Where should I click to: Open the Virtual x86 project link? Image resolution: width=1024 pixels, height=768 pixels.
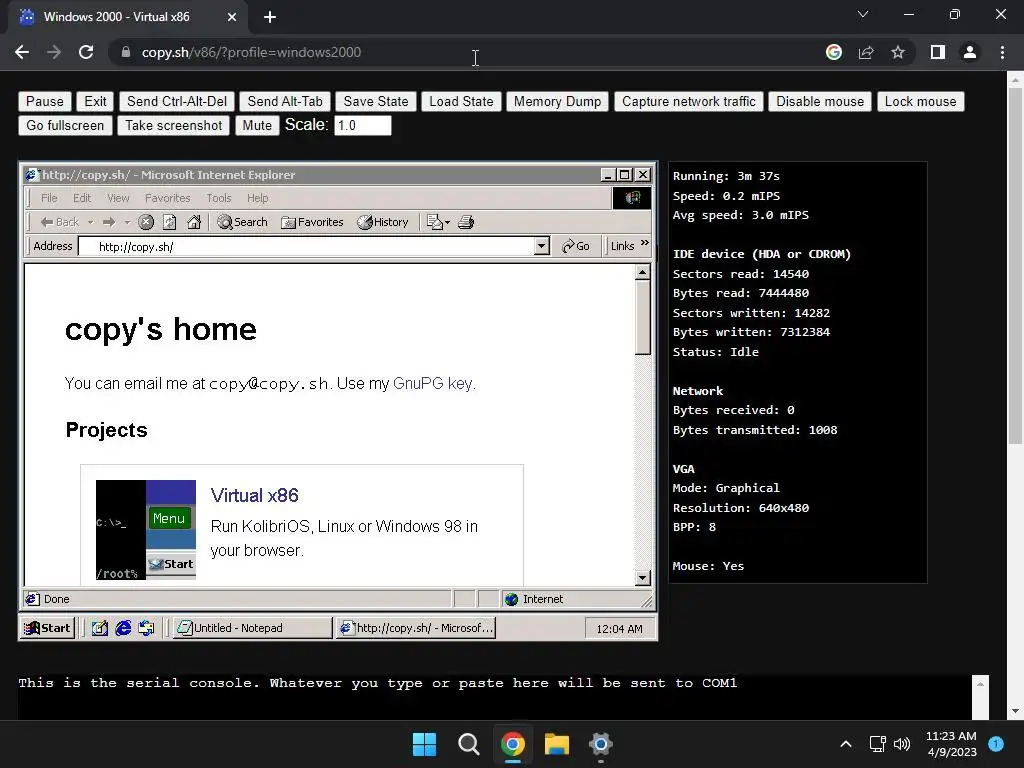coord(255,495)
